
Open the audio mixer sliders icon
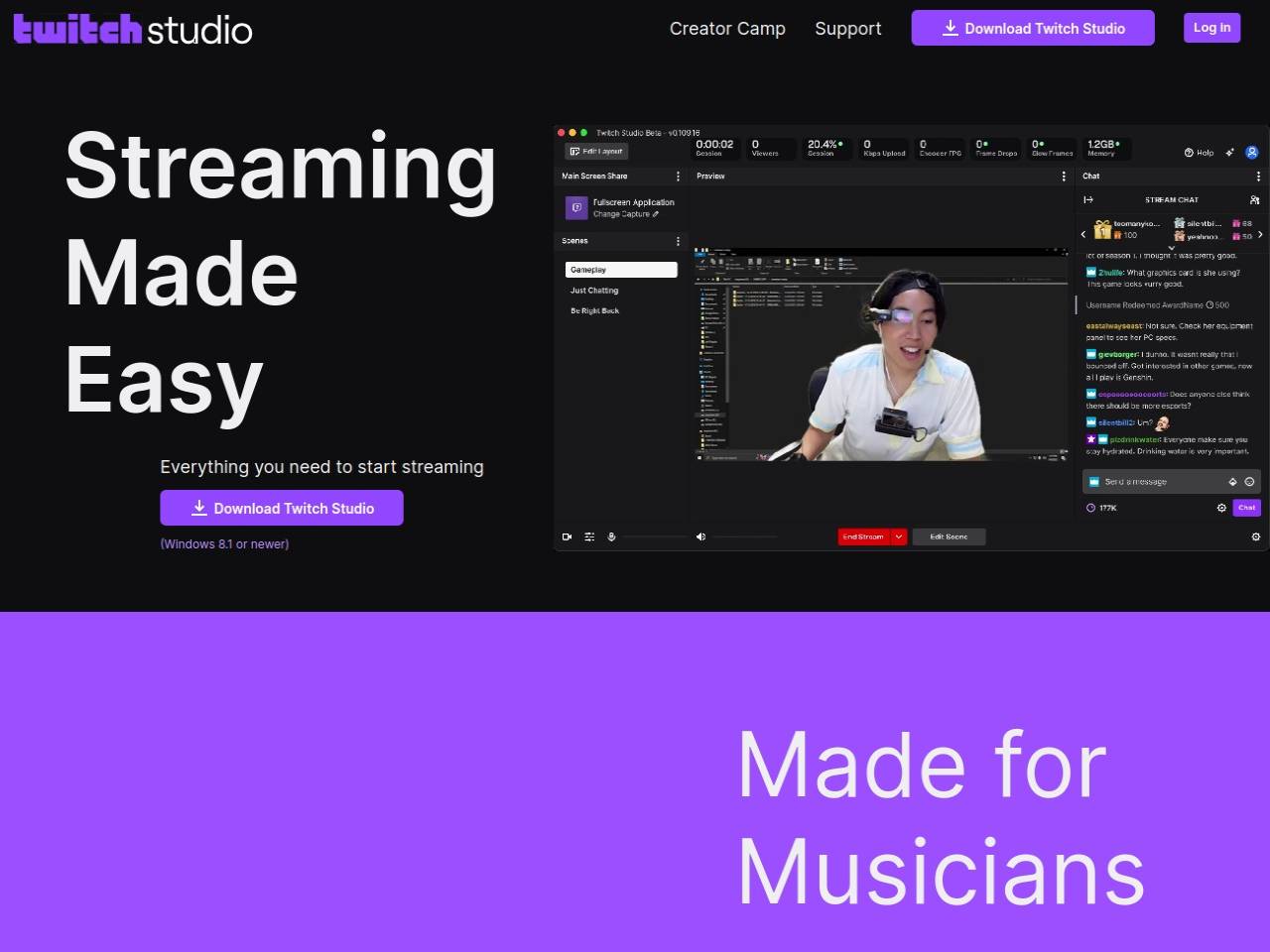pos(589,536)
